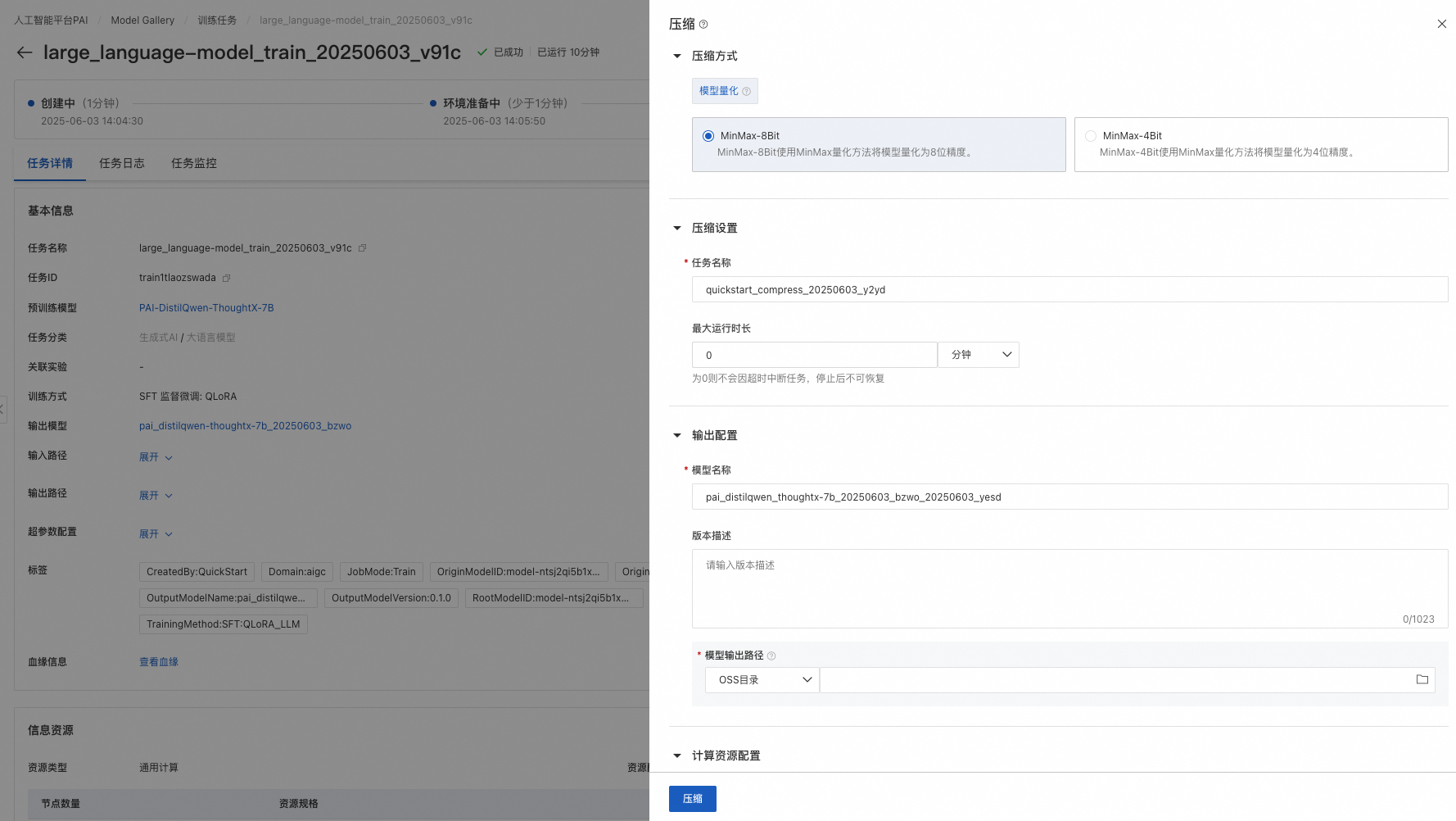Click help icon next to 模型输出路径

tap(771, 655)
